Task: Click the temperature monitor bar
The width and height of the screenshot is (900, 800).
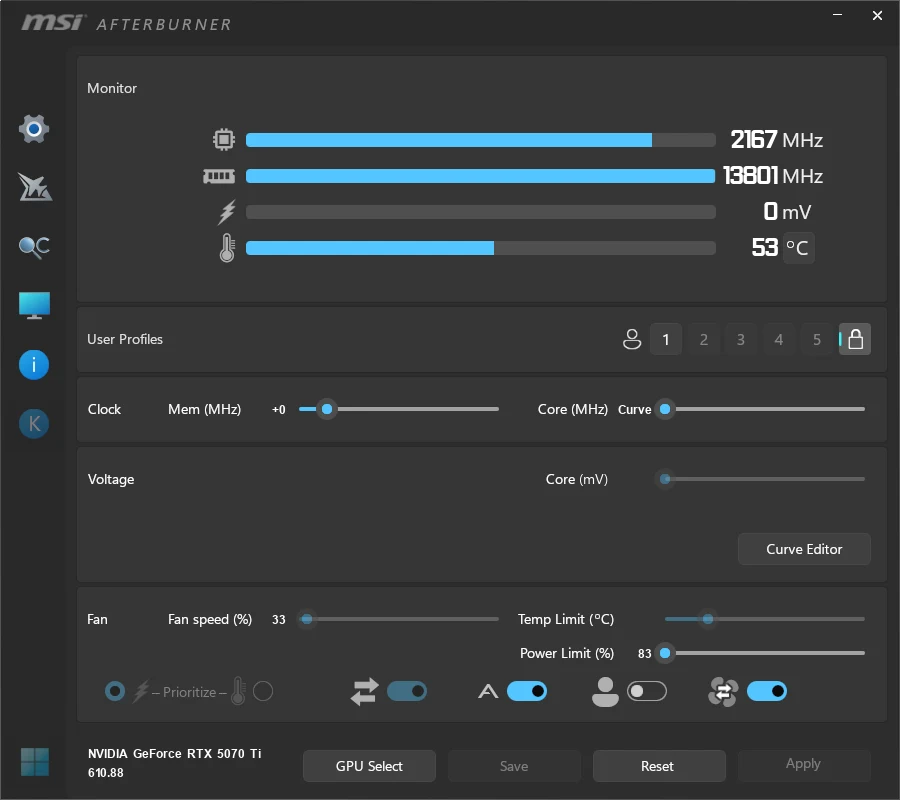Action: coord(481,248)
